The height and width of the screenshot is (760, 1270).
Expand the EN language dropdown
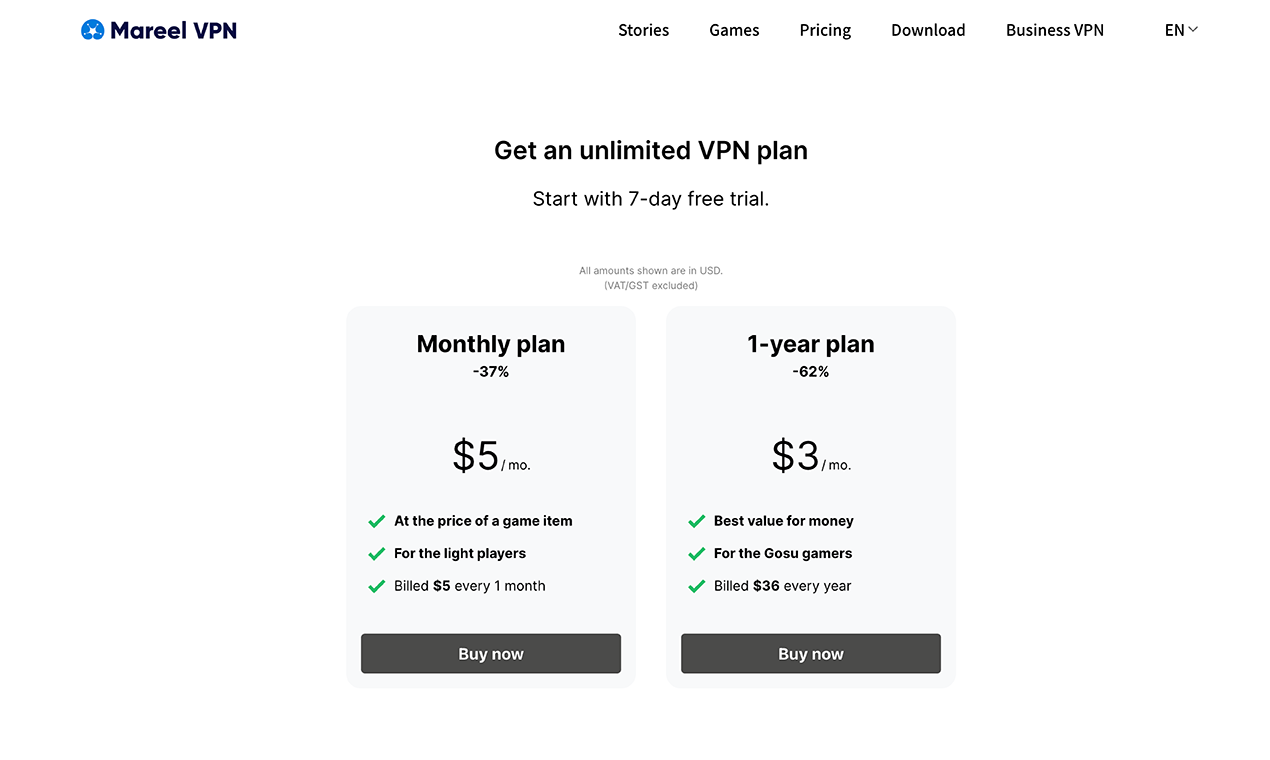pyautogui.click(x=1181, y=30)
